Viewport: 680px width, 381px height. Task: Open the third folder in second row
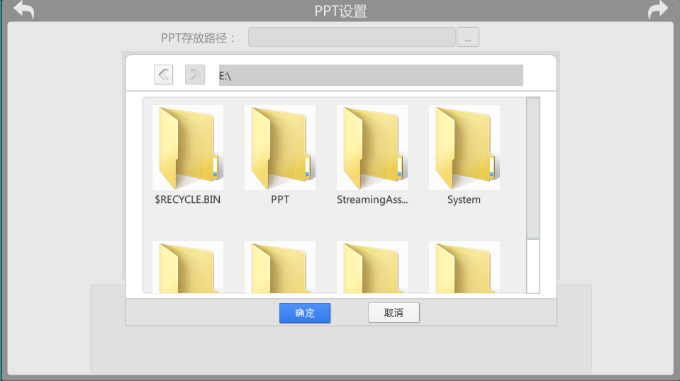[372, 267]
